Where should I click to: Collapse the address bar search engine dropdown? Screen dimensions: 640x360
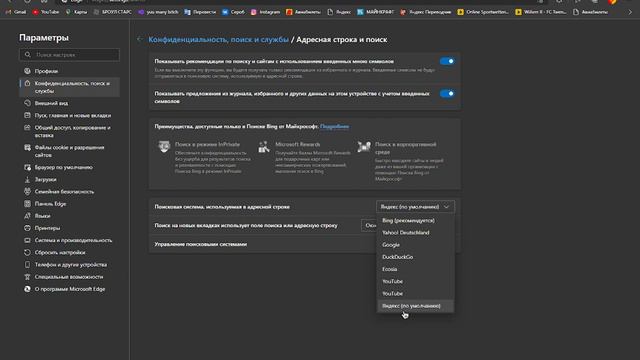pyautogui.click(x=415, y=207)
